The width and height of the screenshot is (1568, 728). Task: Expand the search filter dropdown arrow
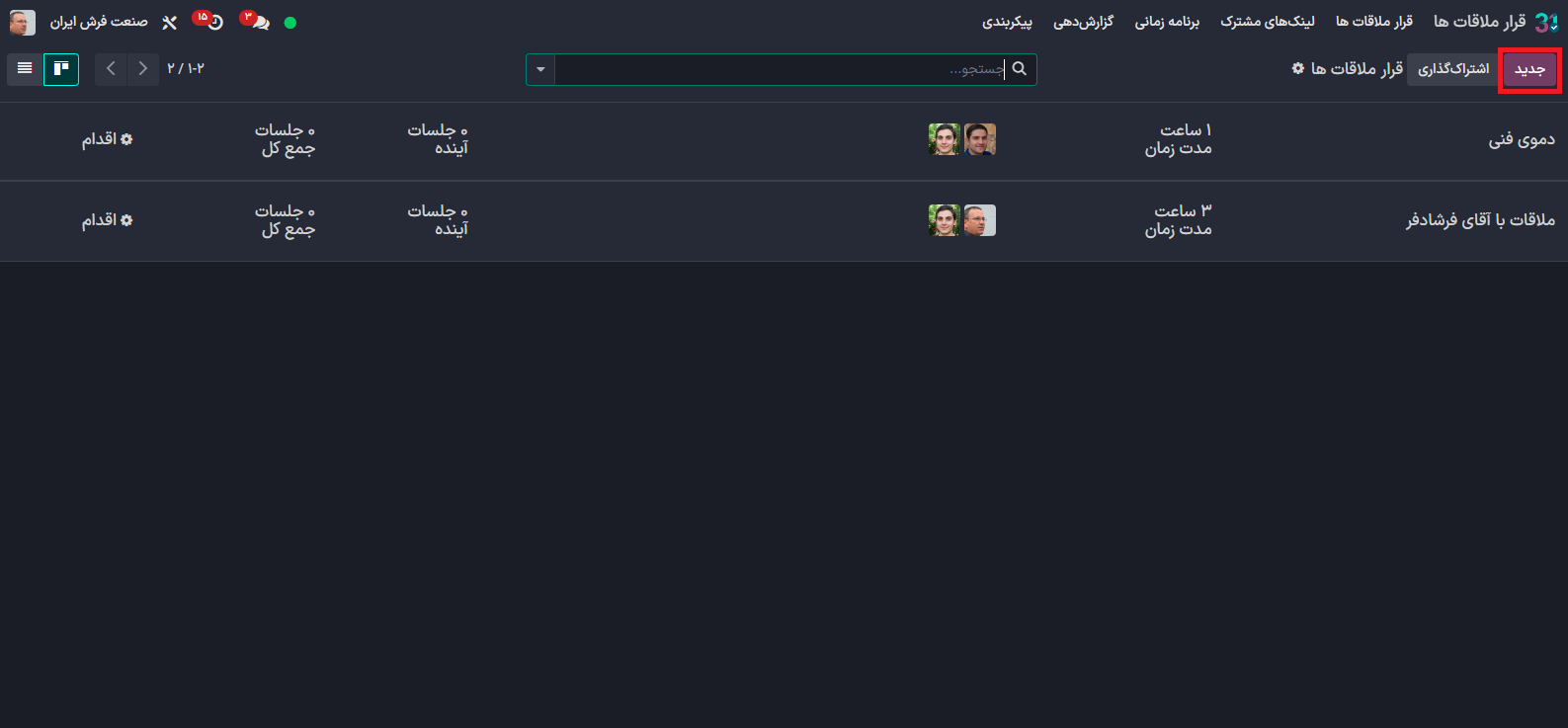(540, 69)
